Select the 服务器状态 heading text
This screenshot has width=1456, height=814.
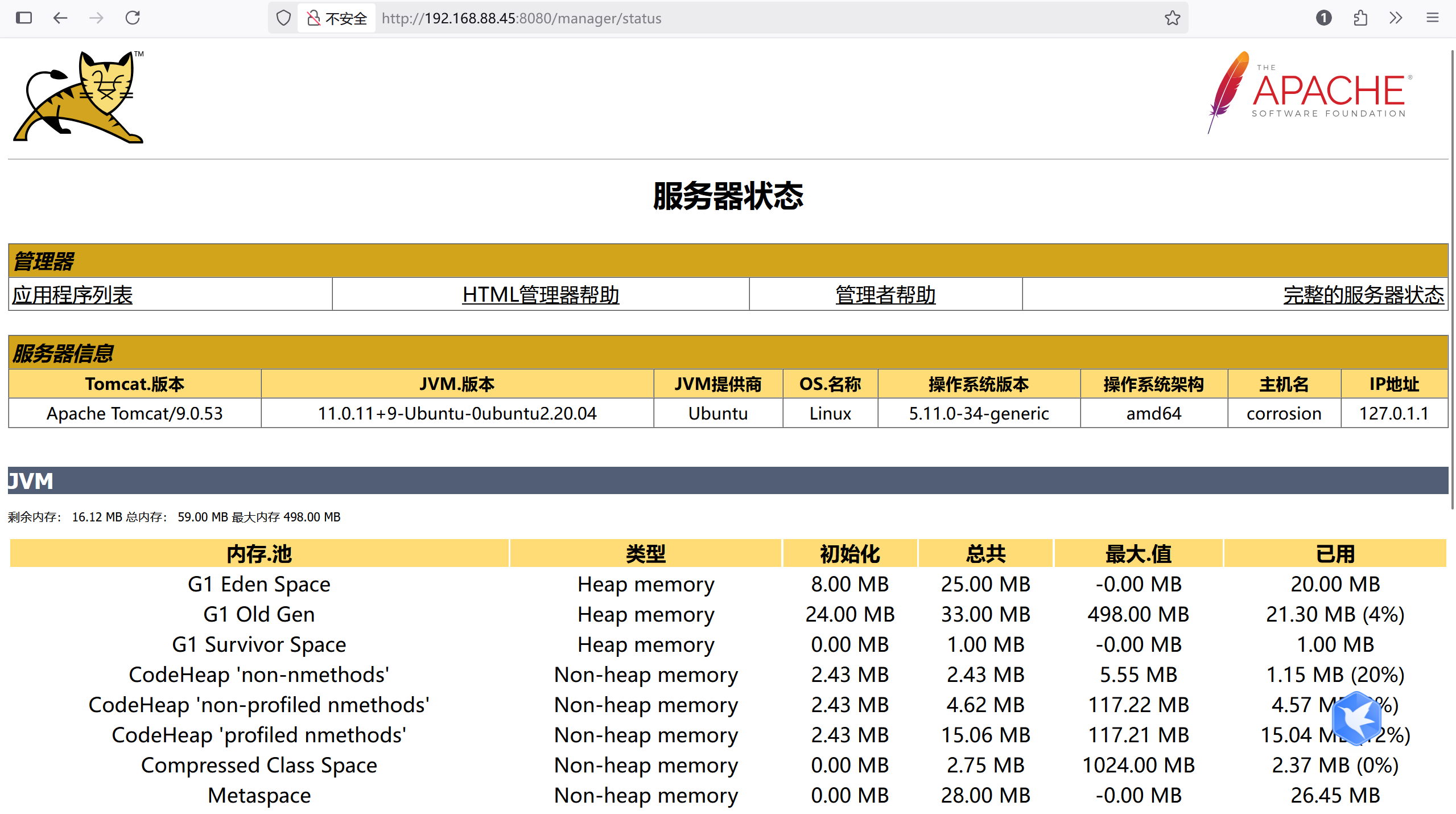point(728,196)
